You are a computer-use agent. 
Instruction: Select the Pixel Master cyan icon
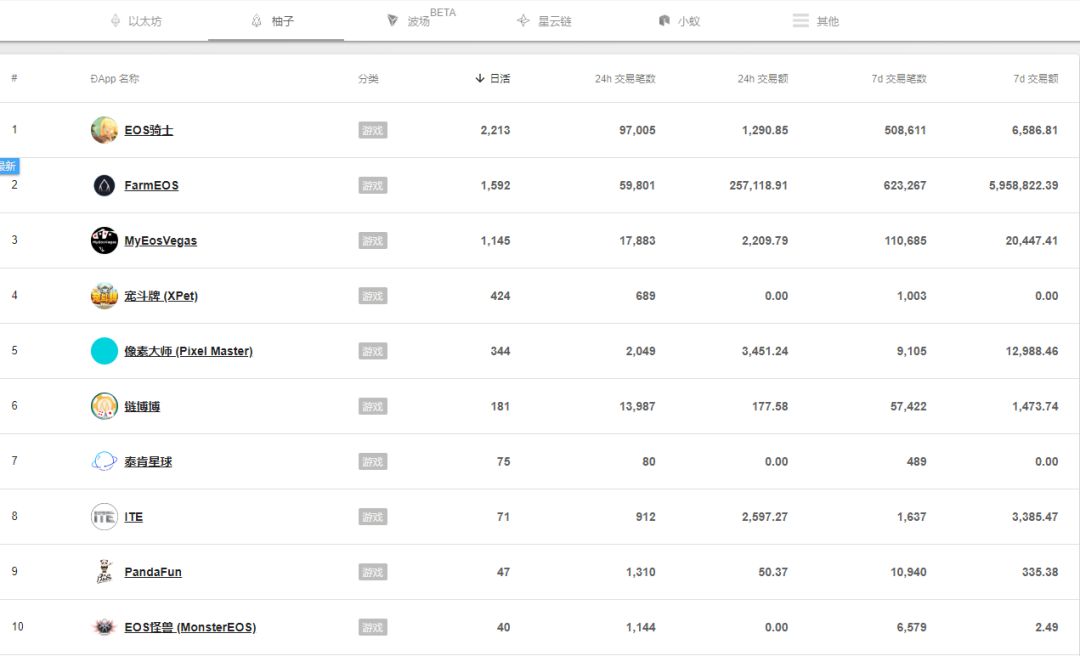pos(104,351)
